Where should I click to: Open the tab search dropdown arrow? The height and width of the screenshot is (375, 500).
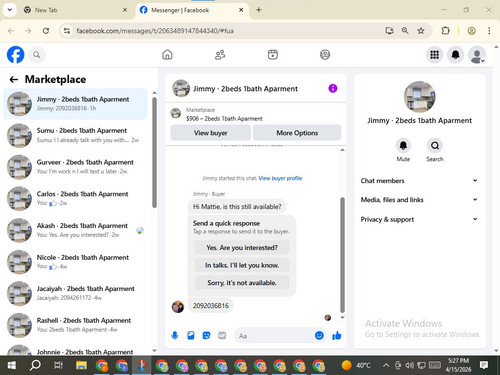click(10, 10)
